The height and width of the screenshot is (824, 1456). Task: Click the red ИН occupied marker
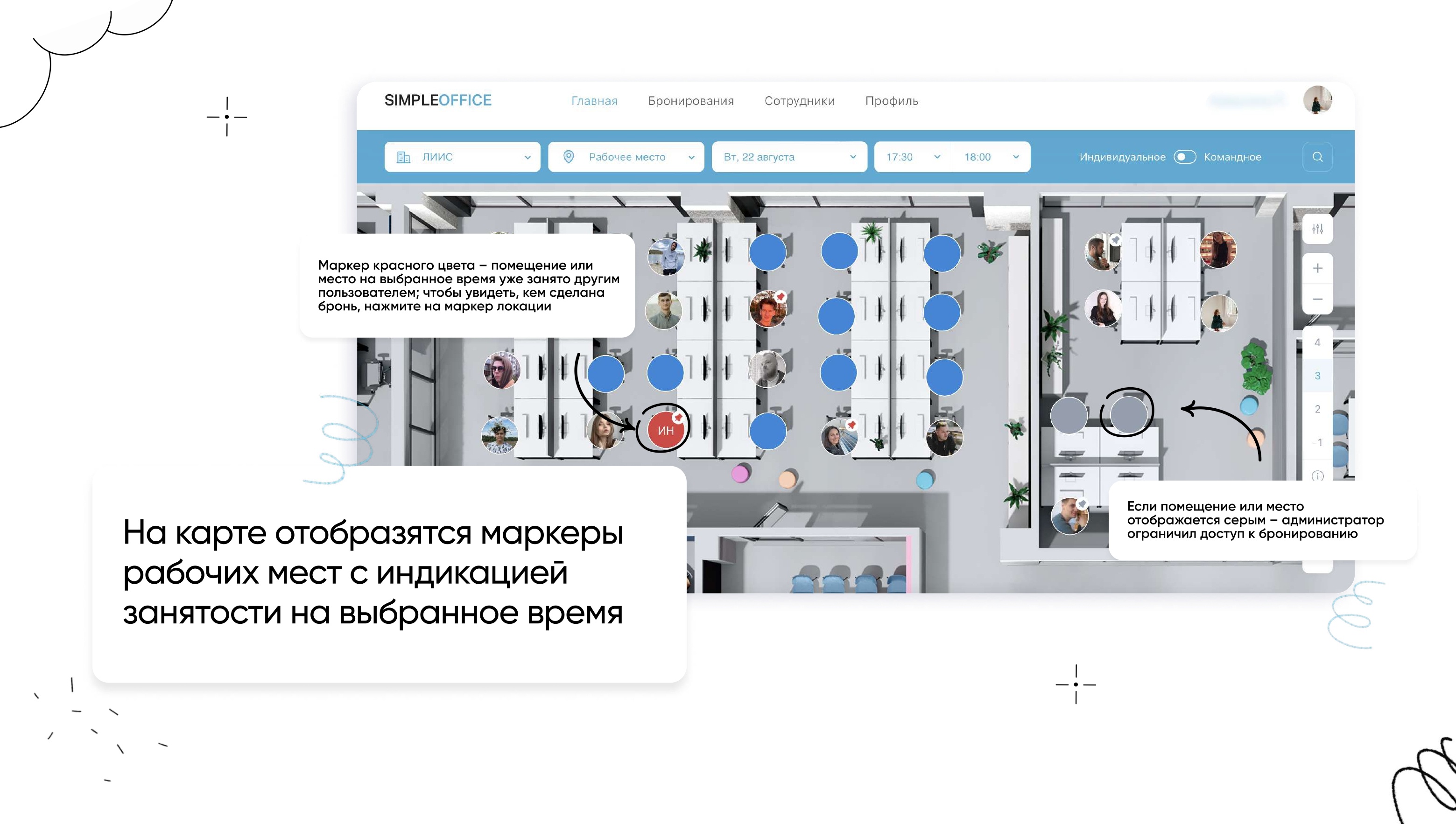coord(665,430)
